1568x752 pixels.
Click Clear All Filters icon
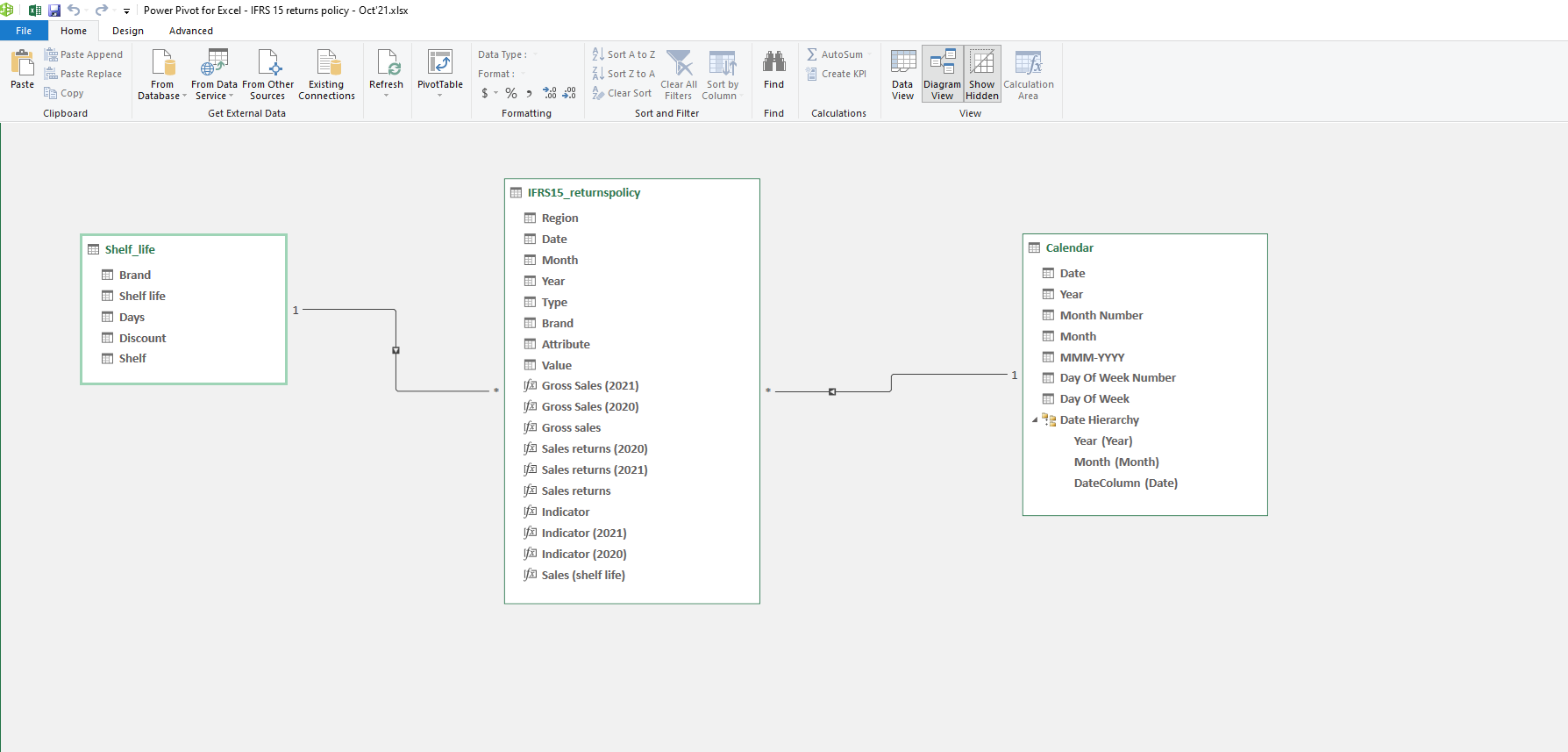[679, 75]
